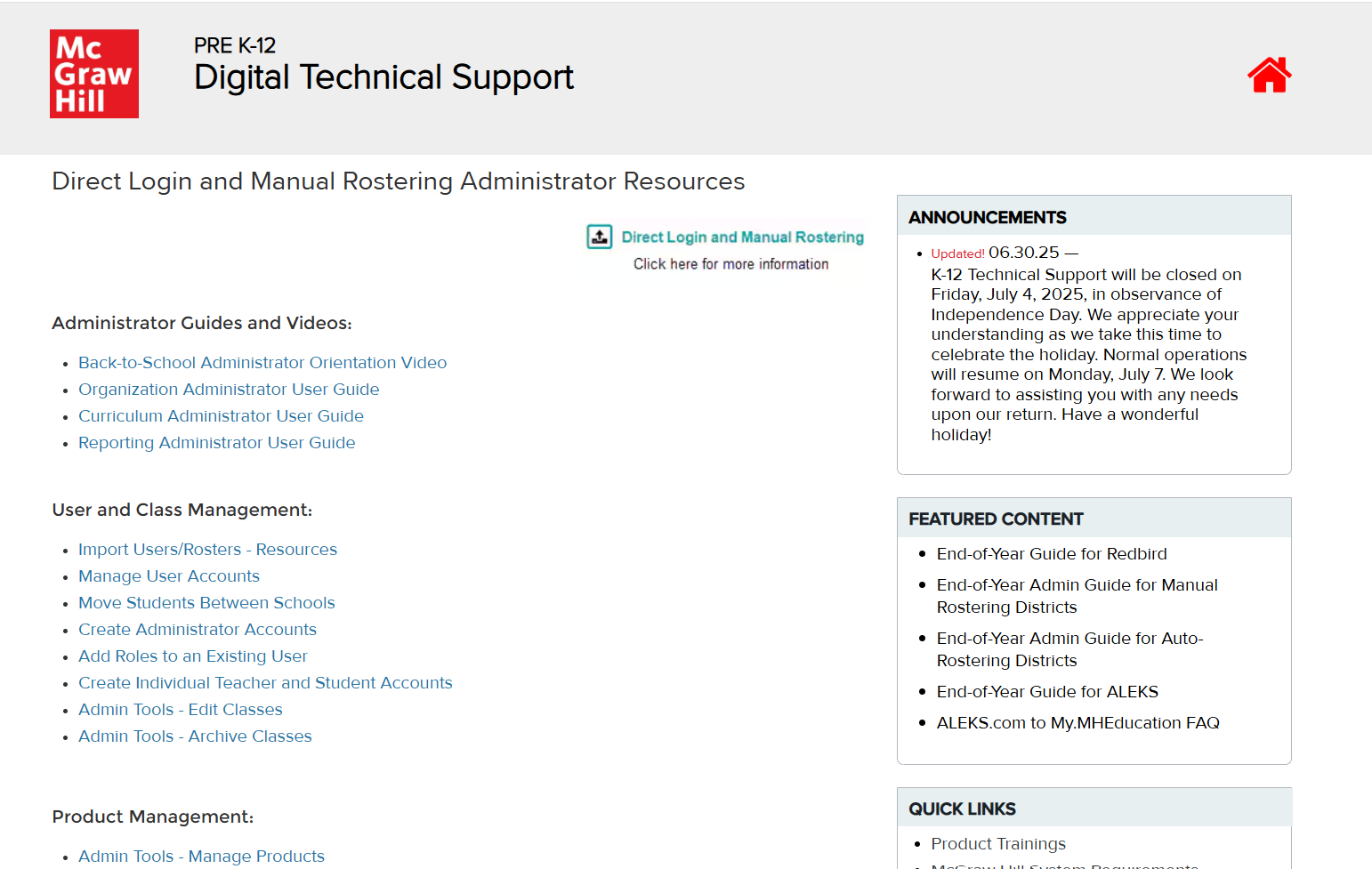Click the Direct Login upload icon
The height and width of the screenshot is (869, 1372).
coord(600,237)
